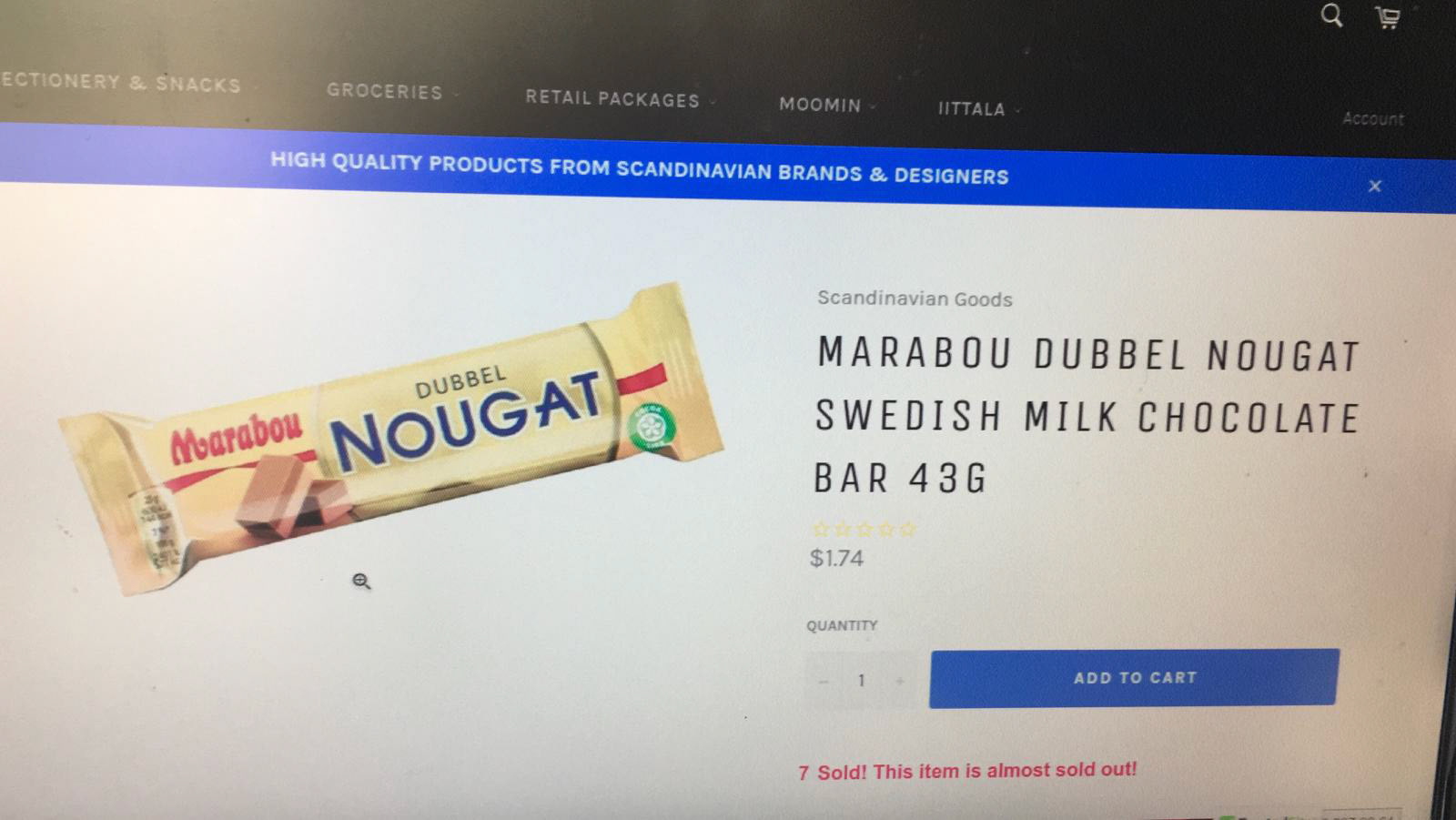Image resolution: width=1456 pixels, height=820 pixels.
Task: Decrease quantity with minus button
Action: click(x=824, y=681)
